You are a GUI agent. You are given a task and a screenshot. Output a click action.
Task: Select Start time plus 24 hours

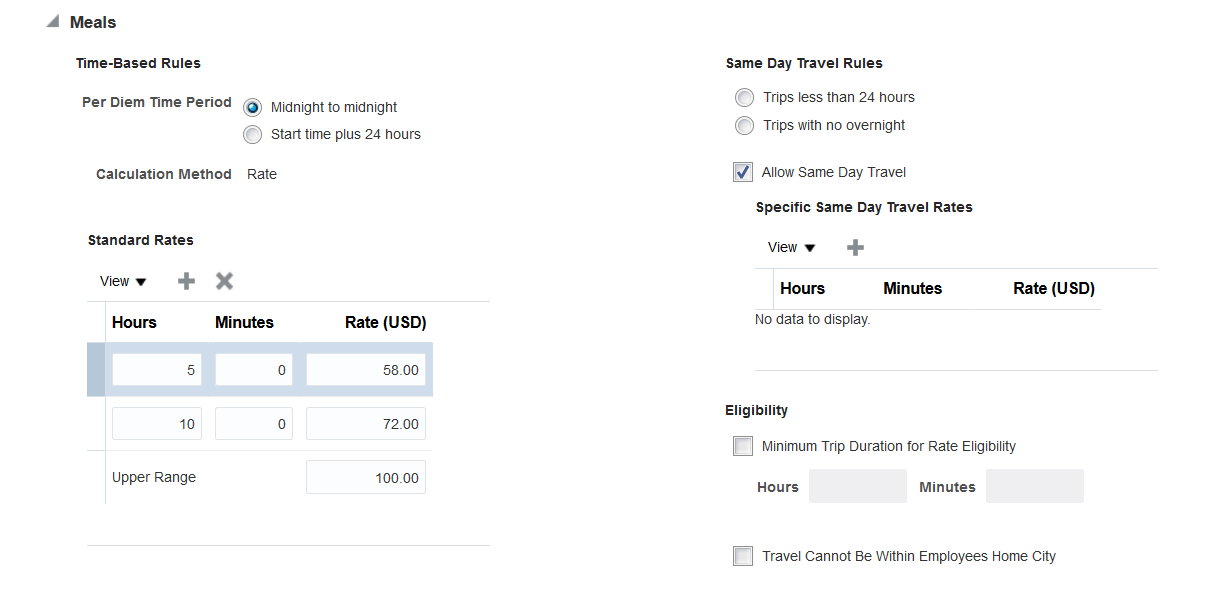pos(253,135)
